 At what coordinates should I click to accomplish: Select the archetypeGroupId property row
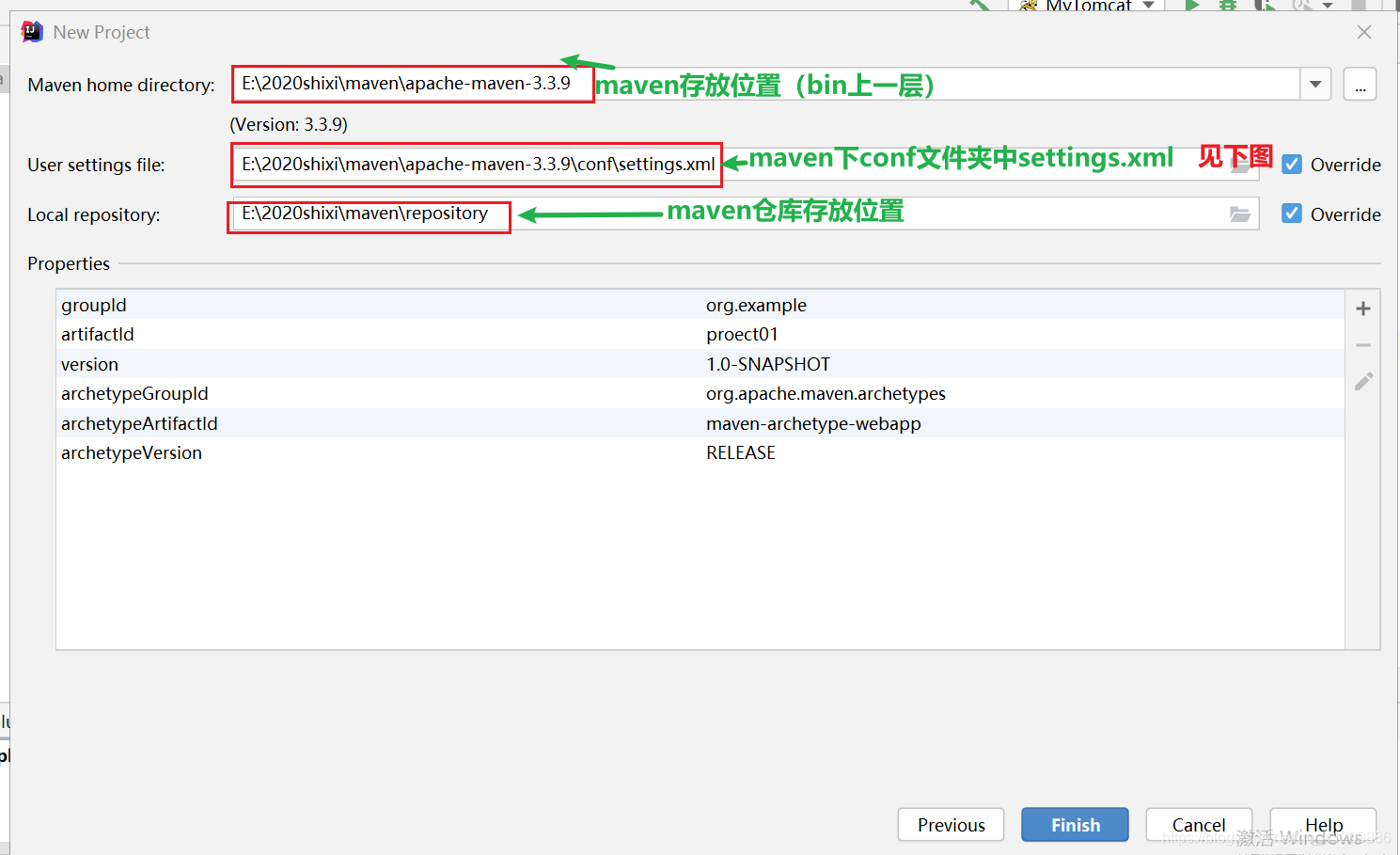pyautogui.click(x=700, y=393)
